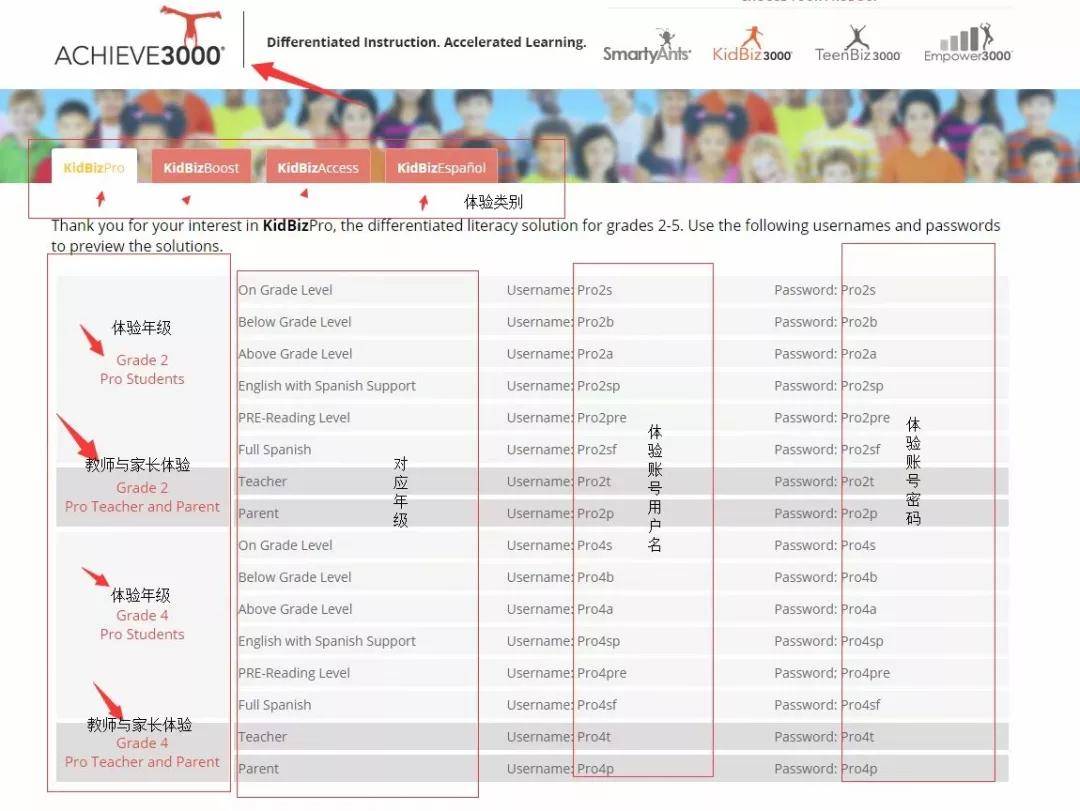Switch to the KidBizEspañol tab

(441, 167)
